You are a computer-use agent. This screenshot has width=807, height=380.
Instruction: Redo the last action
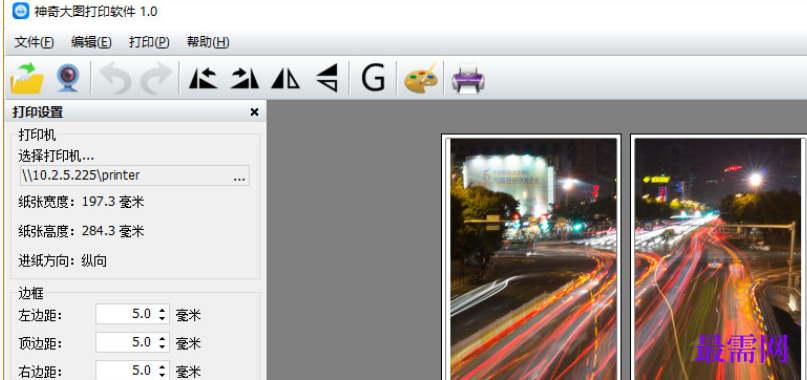click(156, 79)
